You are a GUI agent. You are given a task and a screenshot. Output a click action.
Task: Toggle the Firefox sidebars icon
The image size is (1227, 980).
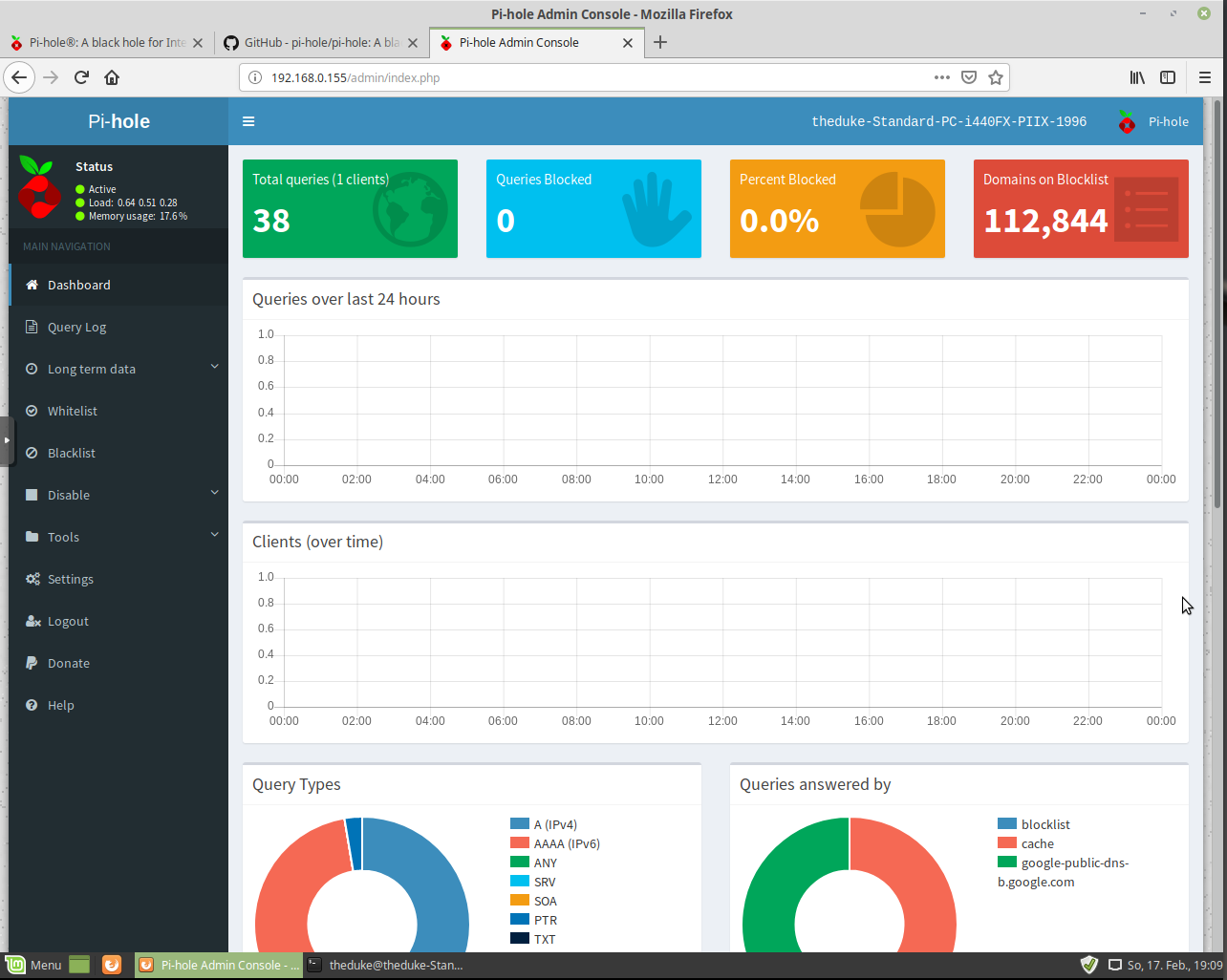click(x=1168, y=77)
